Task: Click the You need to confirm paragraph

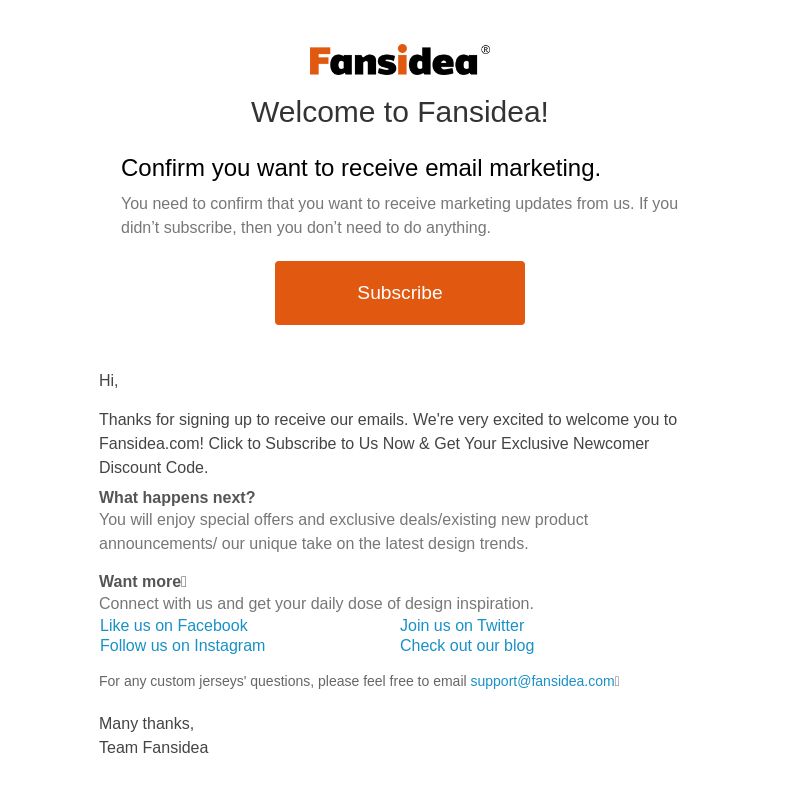Action: click(x=399, y=215)
